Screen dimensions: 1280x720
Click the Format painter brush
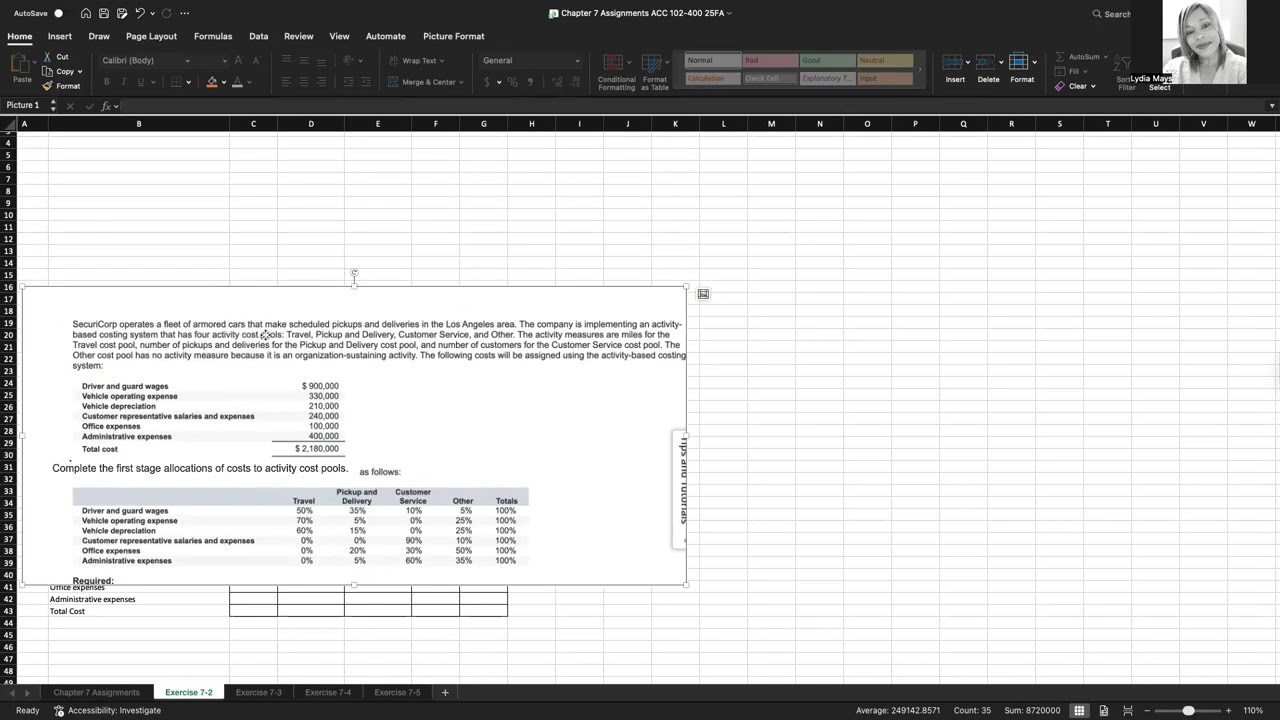tap(61, 86)
